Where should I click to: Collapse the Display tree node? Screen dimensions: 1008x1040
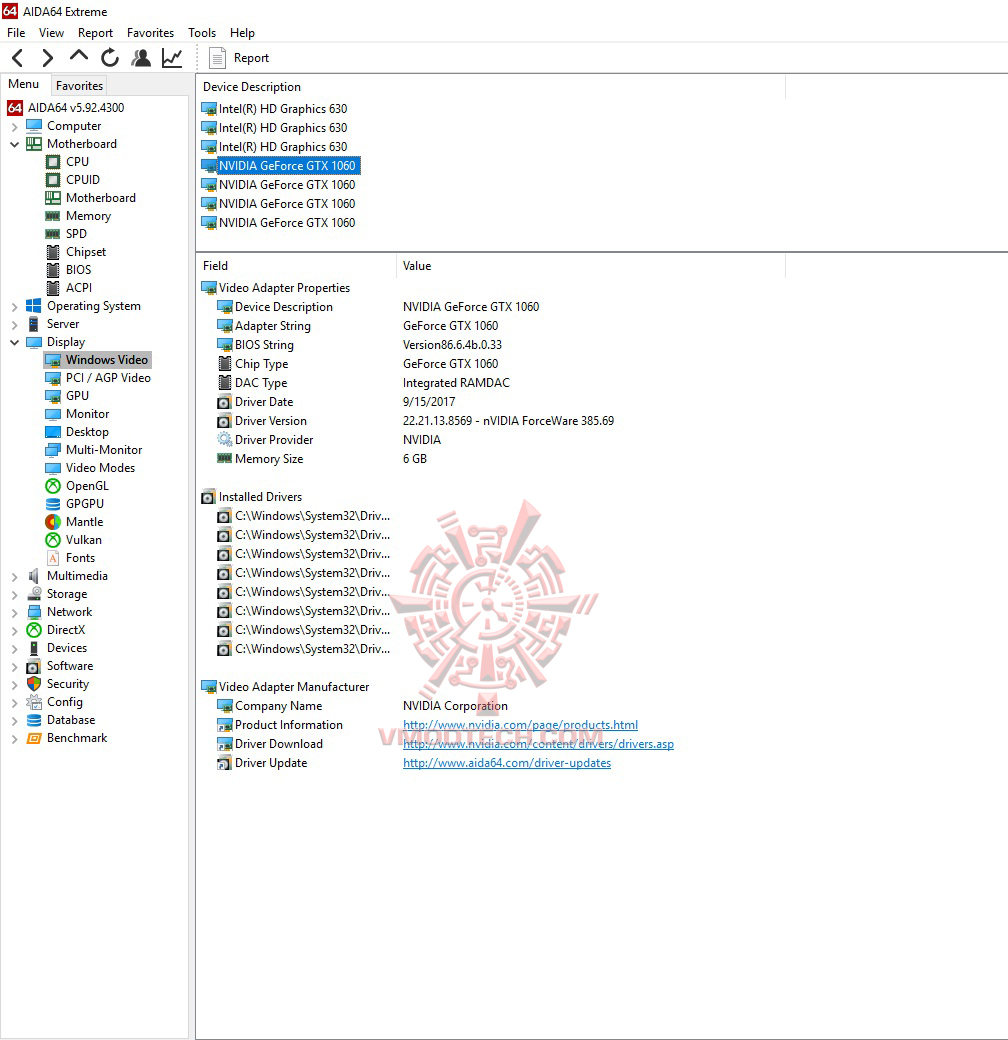[14, 341]
